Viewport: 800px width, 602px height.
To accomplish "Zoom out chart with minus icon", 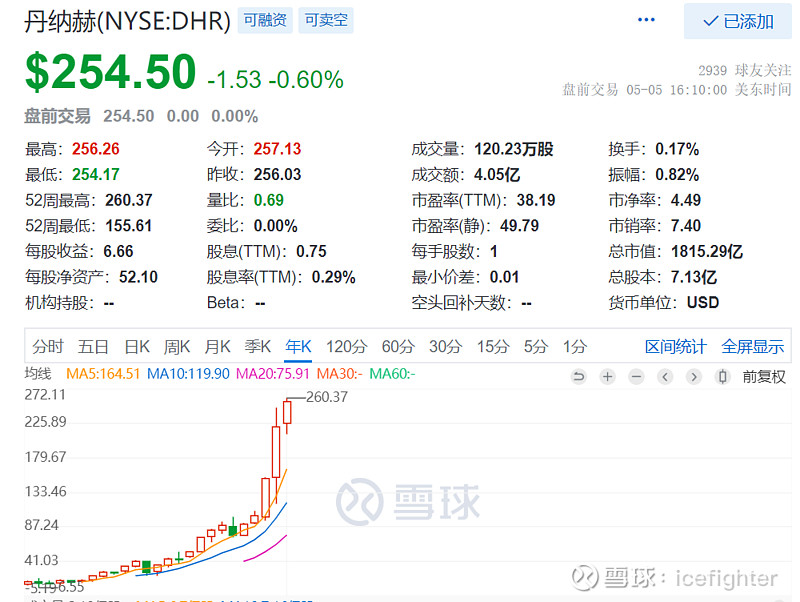I will (636, 377).
